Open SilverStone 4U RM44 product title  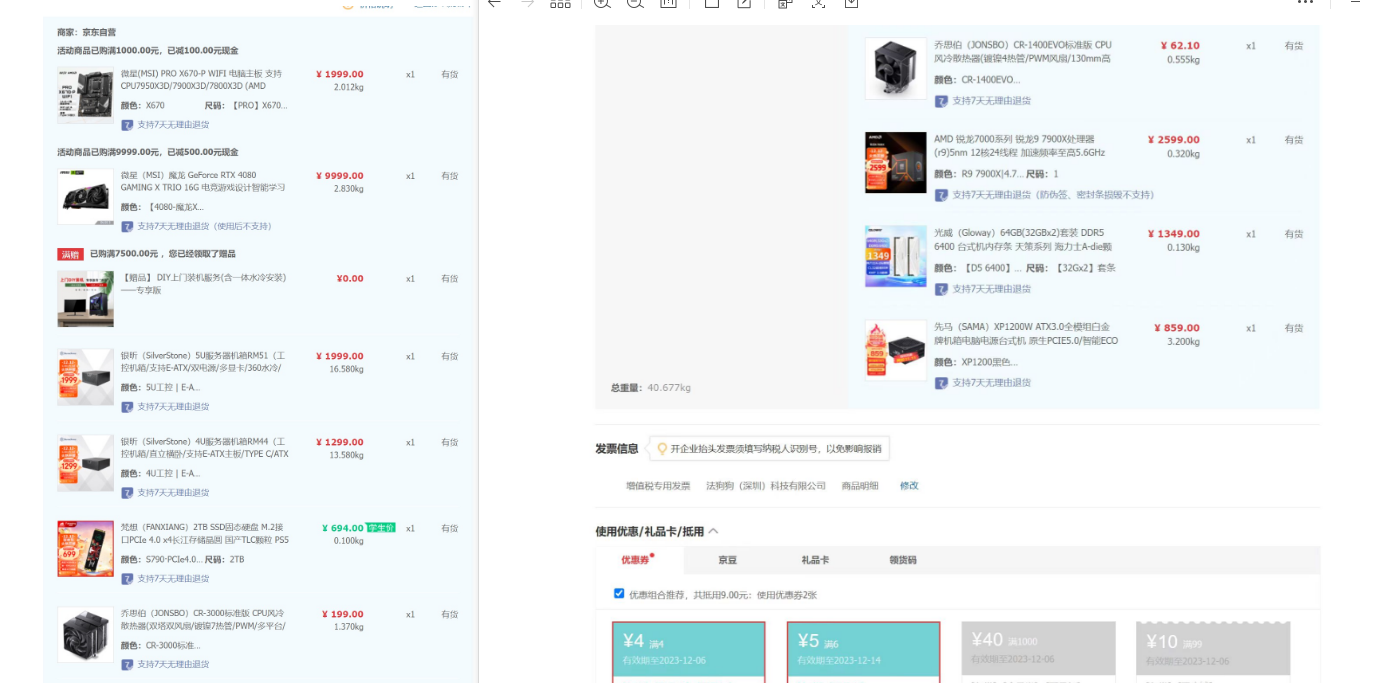pos(205,448)
